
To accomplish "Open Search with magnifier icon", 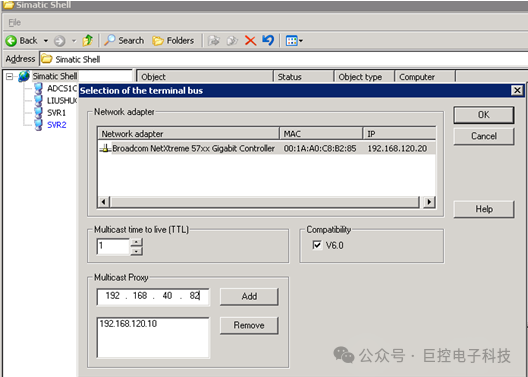I will (110, 40).
